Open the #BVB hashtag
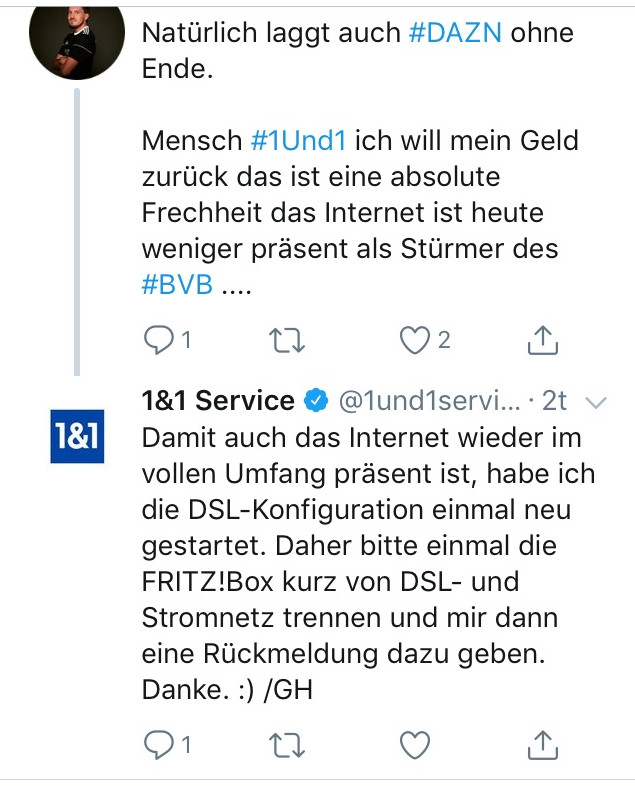635x786 pixels. click(178, 283)
